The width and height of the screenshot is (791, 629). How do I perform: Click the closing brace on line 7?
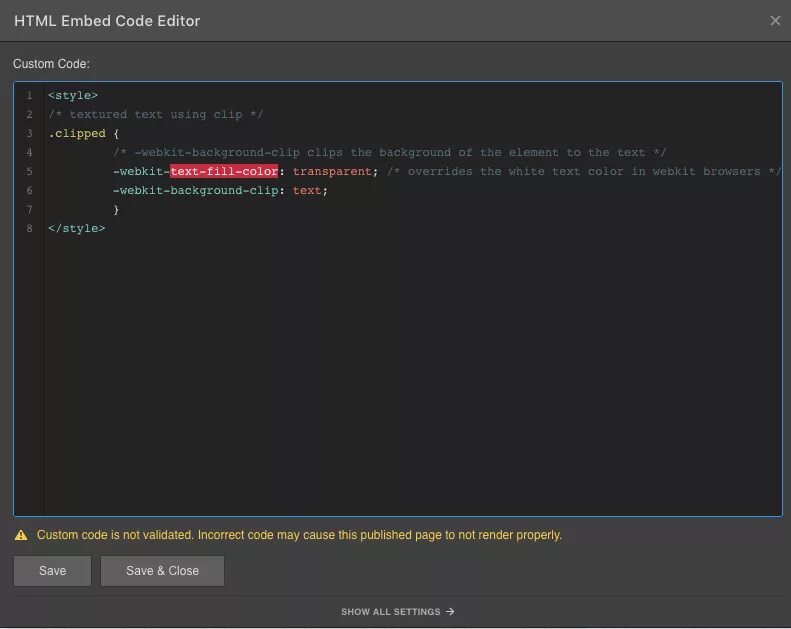pyautogui.click(x=116, y=209)
